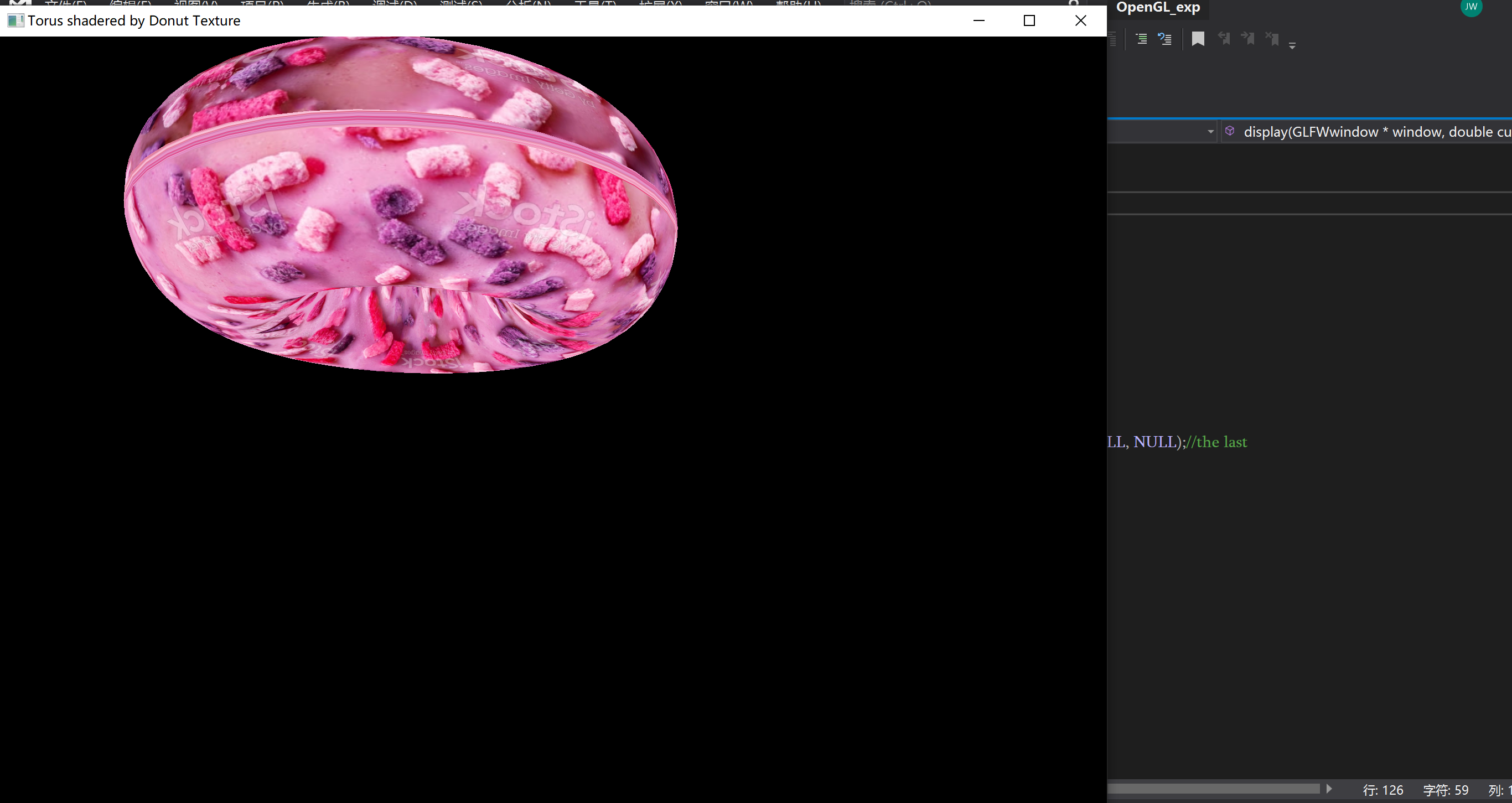The image size is (1512, 803).
Task: Clear all bookmarks in the document
Action: [x=1272, y=39]
